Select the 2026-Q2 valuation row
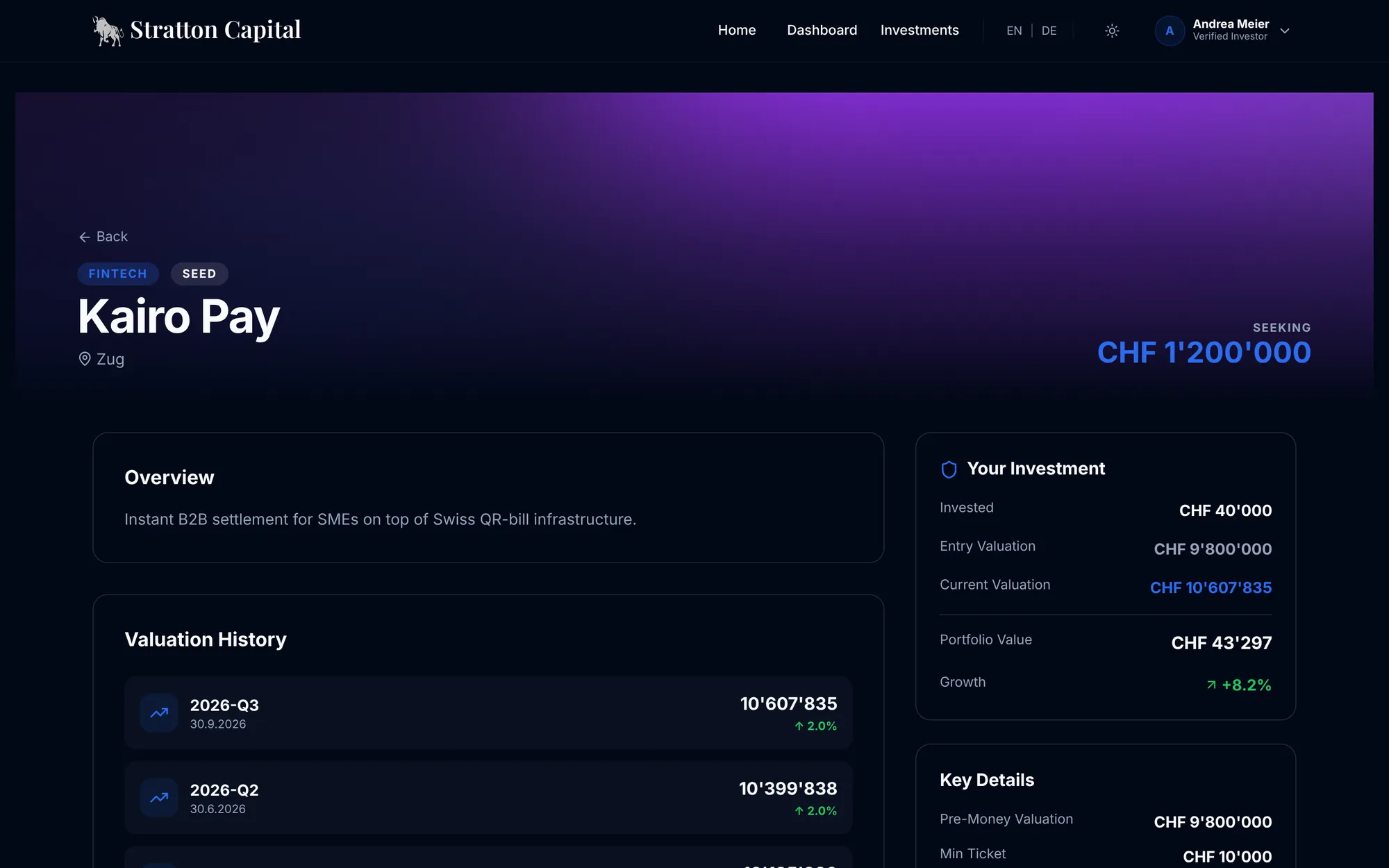Viewport: 1389px width, 868px height. (x=488, y=797)
